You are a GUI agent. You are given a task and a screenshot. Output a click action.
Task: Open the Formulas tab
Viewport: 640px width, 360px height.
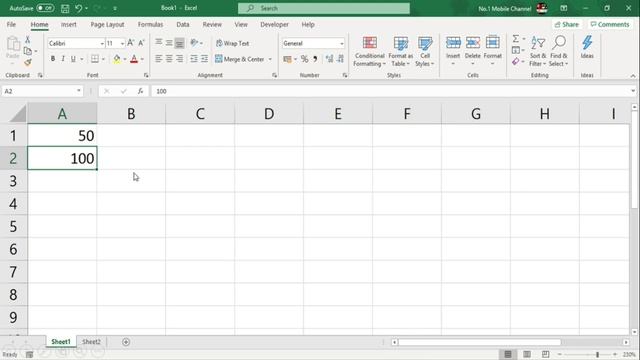[150, 24]
